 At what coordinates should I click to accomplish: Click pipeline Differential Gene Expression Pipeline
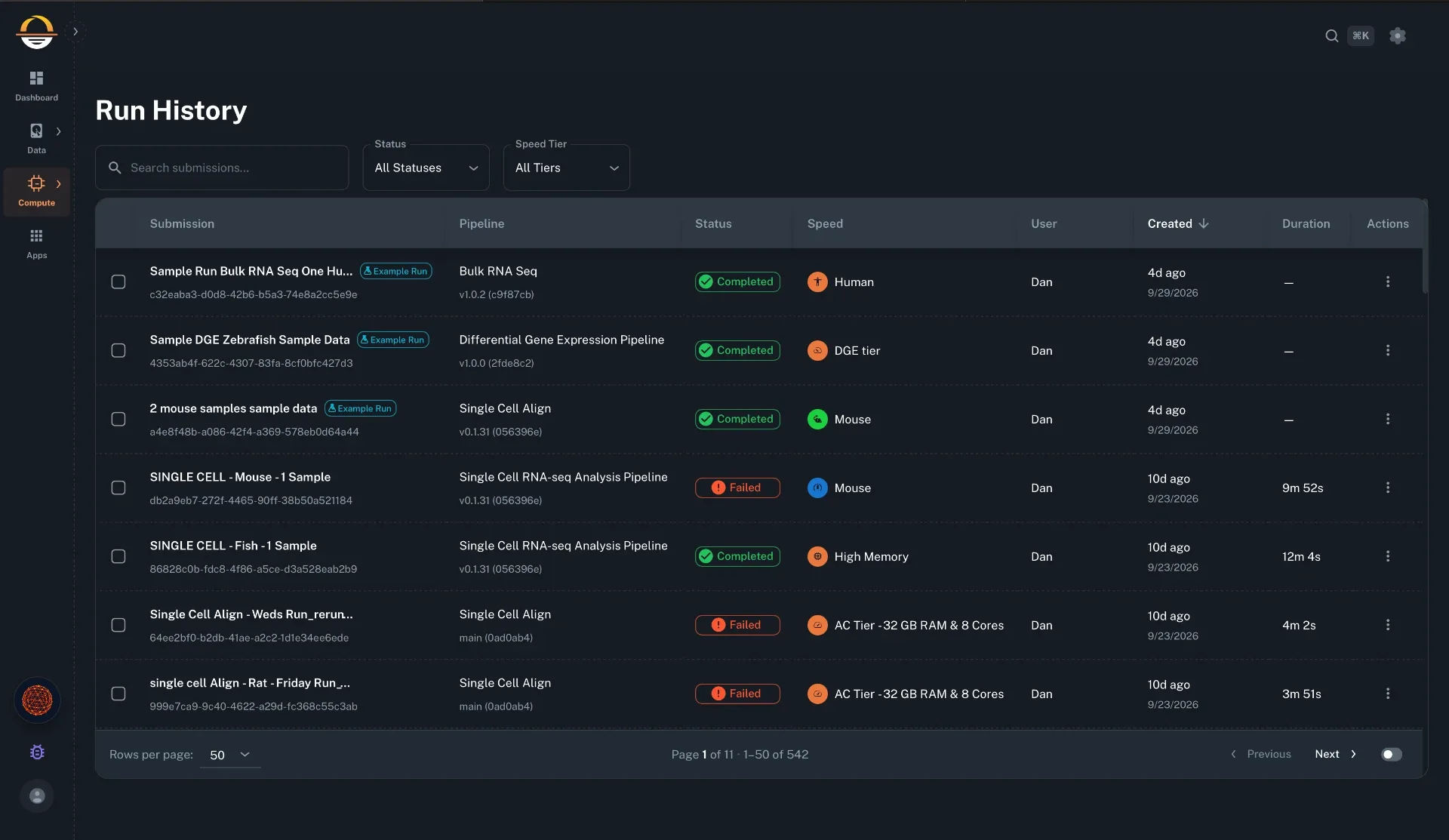561,340
